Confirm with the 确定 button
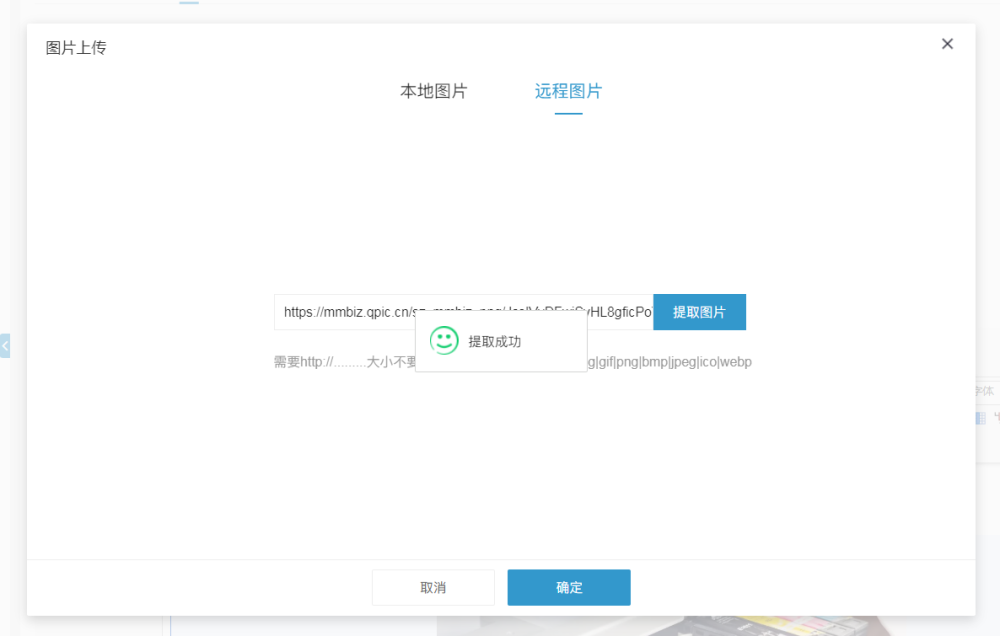This screenshot has width=1000, height=636. (x=569, y=588)
